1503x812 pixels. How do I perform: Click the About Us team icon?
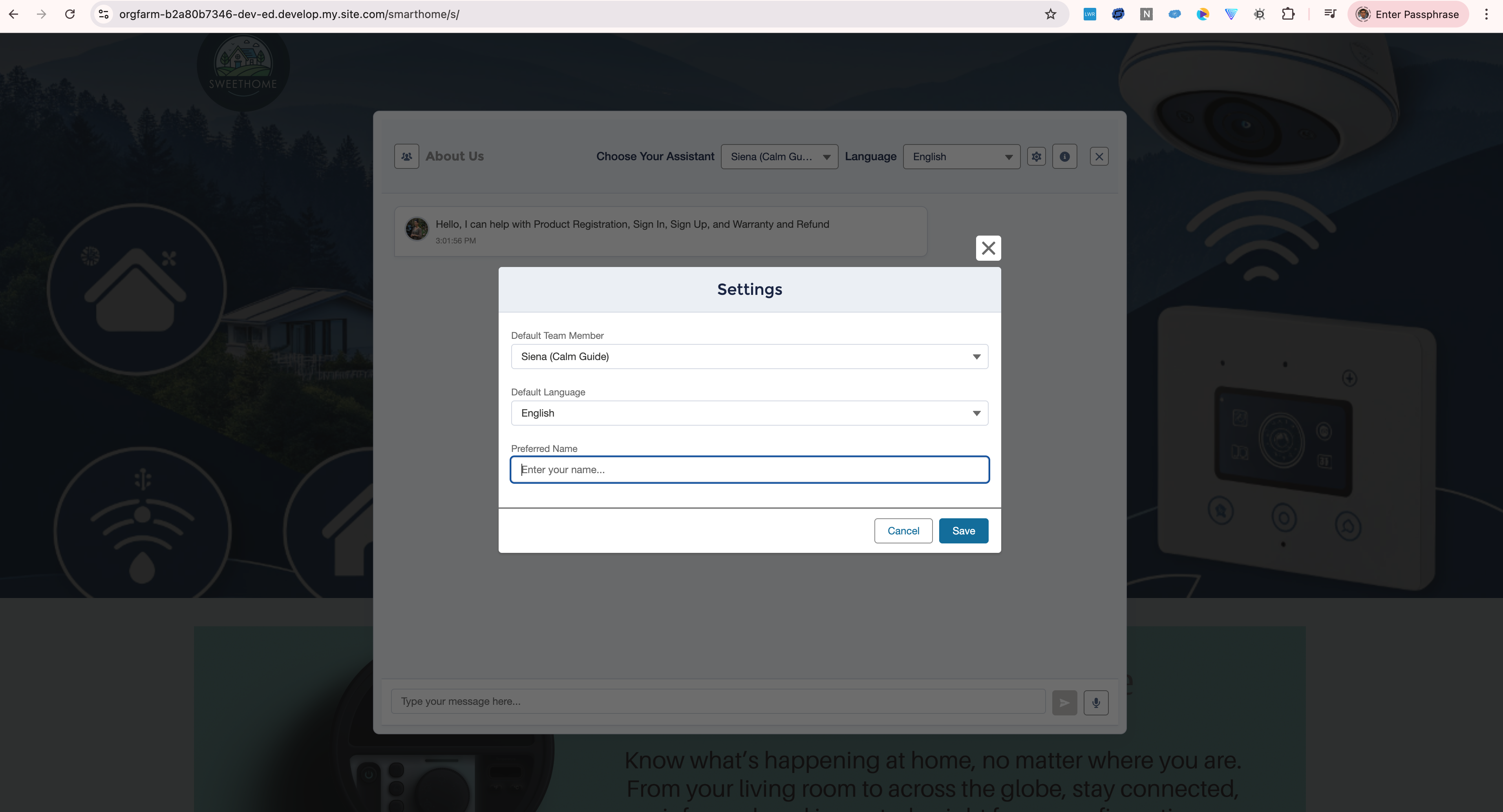(407, 156)
